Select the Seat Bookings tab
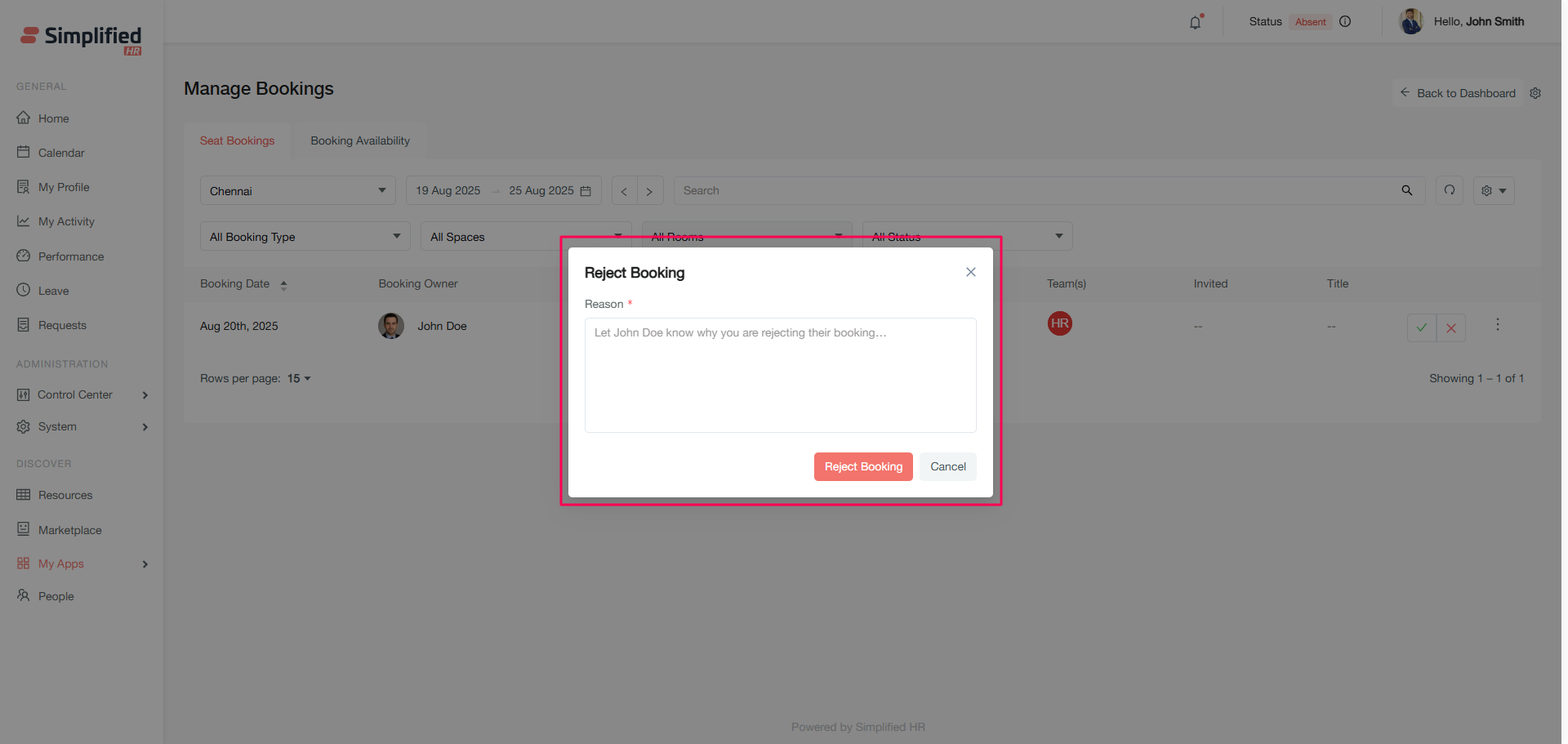The image size is (1568, 744). (x=237, y=140)
